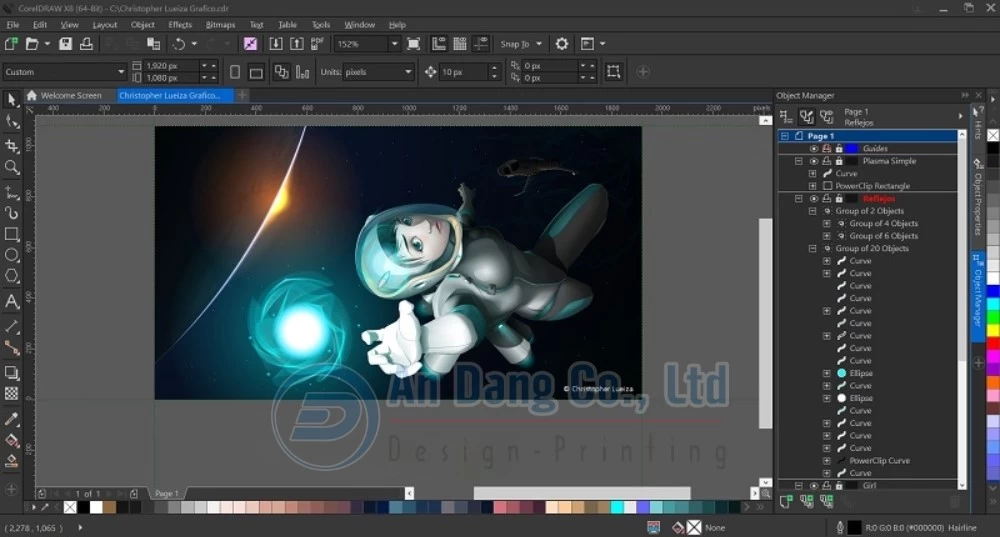
Task: Select the Crop tool
Action: (x=11, y=145)
